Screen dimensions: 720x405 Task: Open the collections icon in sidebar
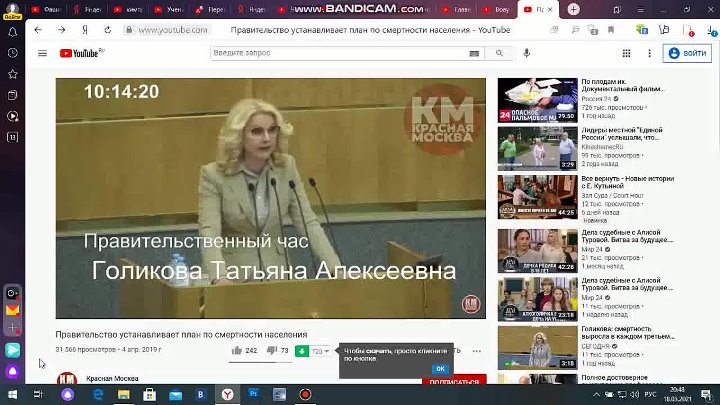[x=12, y=95]
